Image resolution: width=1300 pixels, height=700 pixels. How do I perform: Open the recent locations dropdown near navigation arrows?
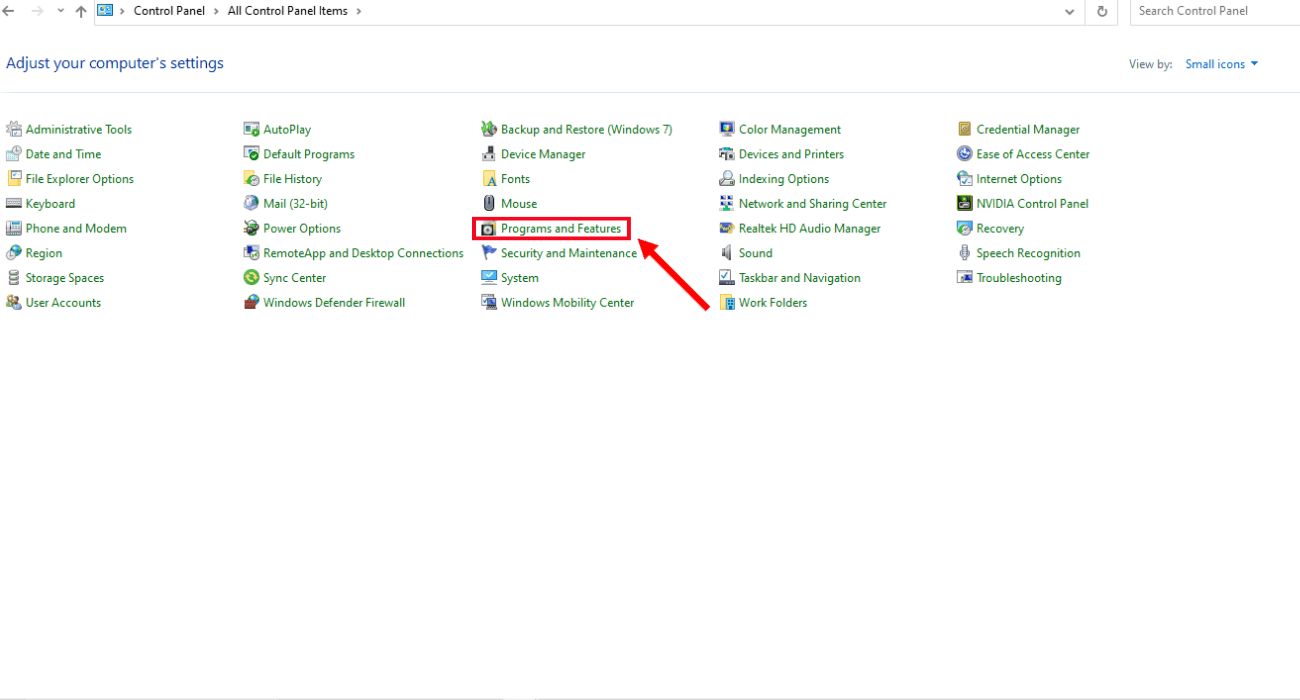(x=60, y=11)
